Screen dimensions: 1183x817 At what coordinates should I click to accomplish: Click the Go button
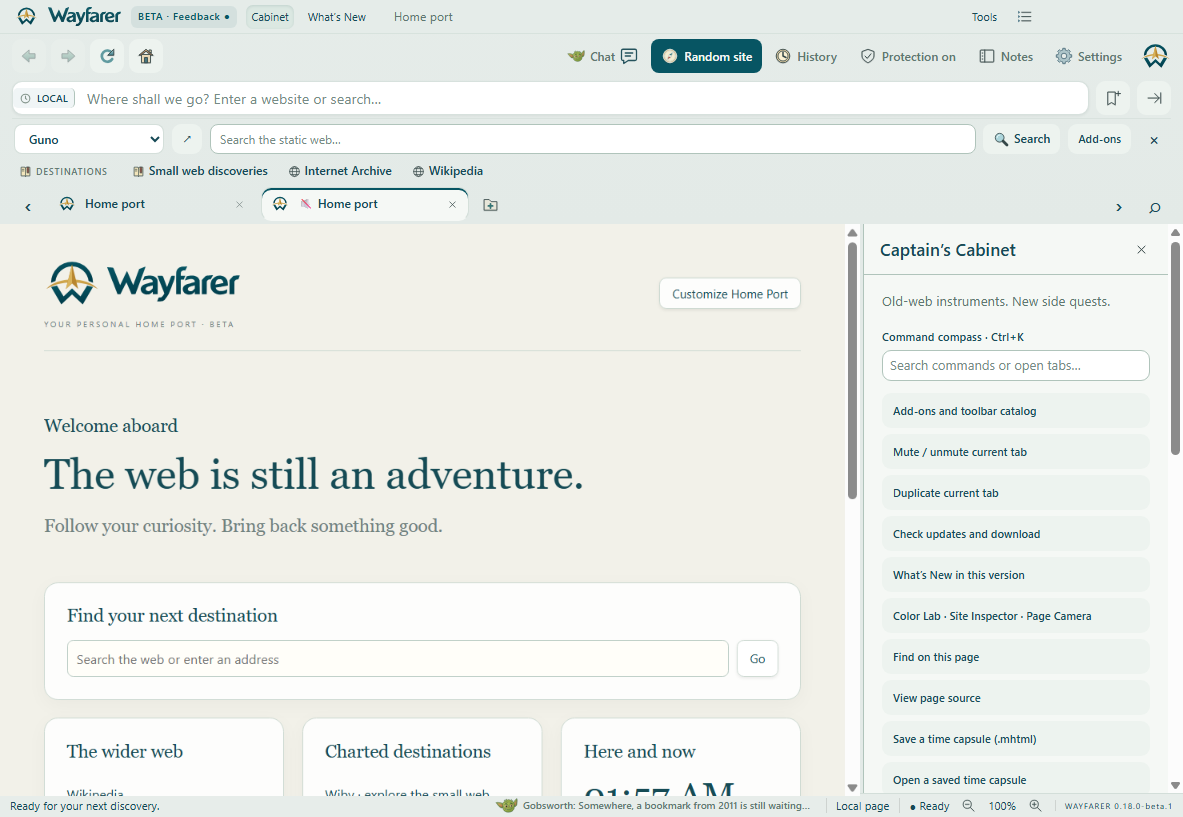tap(757, 659)
